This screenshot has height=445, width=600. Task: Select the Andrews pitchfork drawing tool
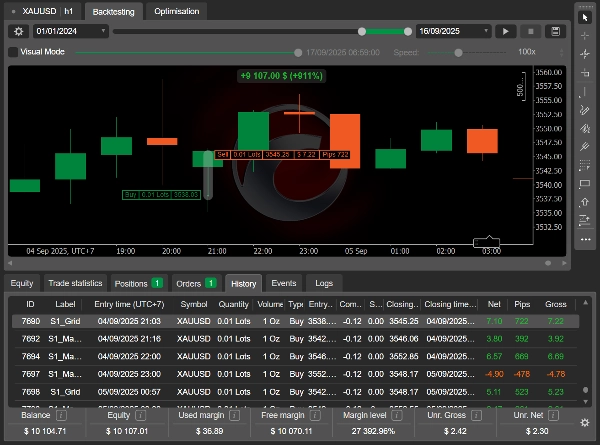[x=585, y=147]
